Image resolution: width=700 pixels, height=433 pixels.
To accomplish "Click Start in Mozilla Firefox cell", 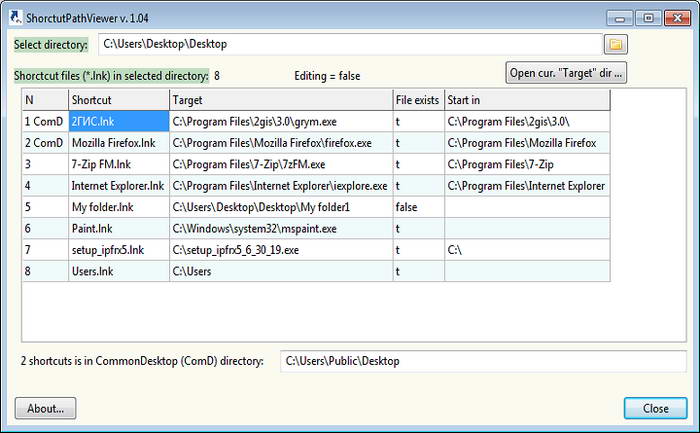I will 527,143.
